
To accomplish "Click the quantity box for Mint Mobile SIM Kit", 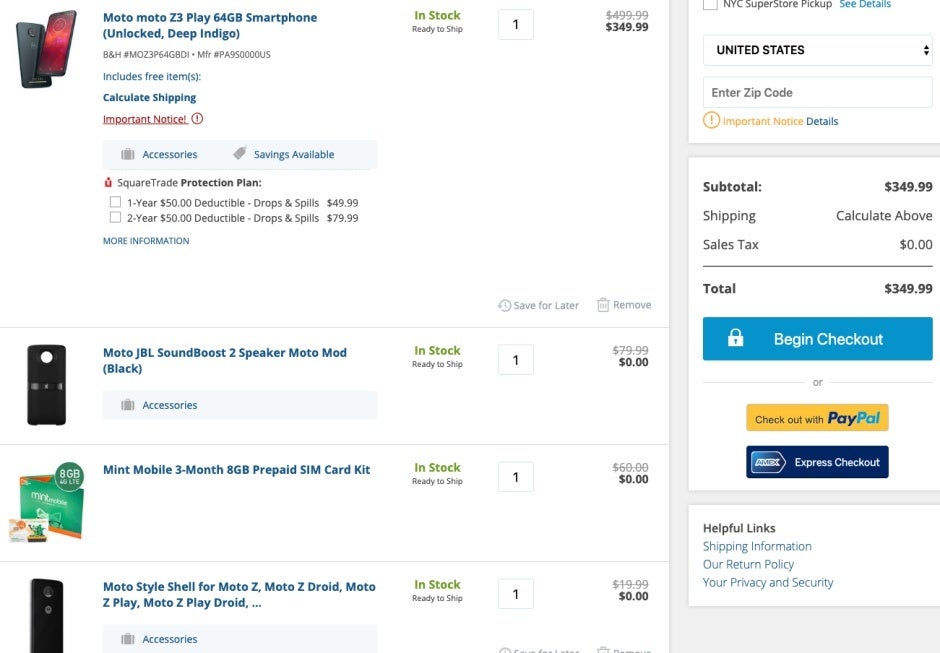I will [x=516, y=477].
